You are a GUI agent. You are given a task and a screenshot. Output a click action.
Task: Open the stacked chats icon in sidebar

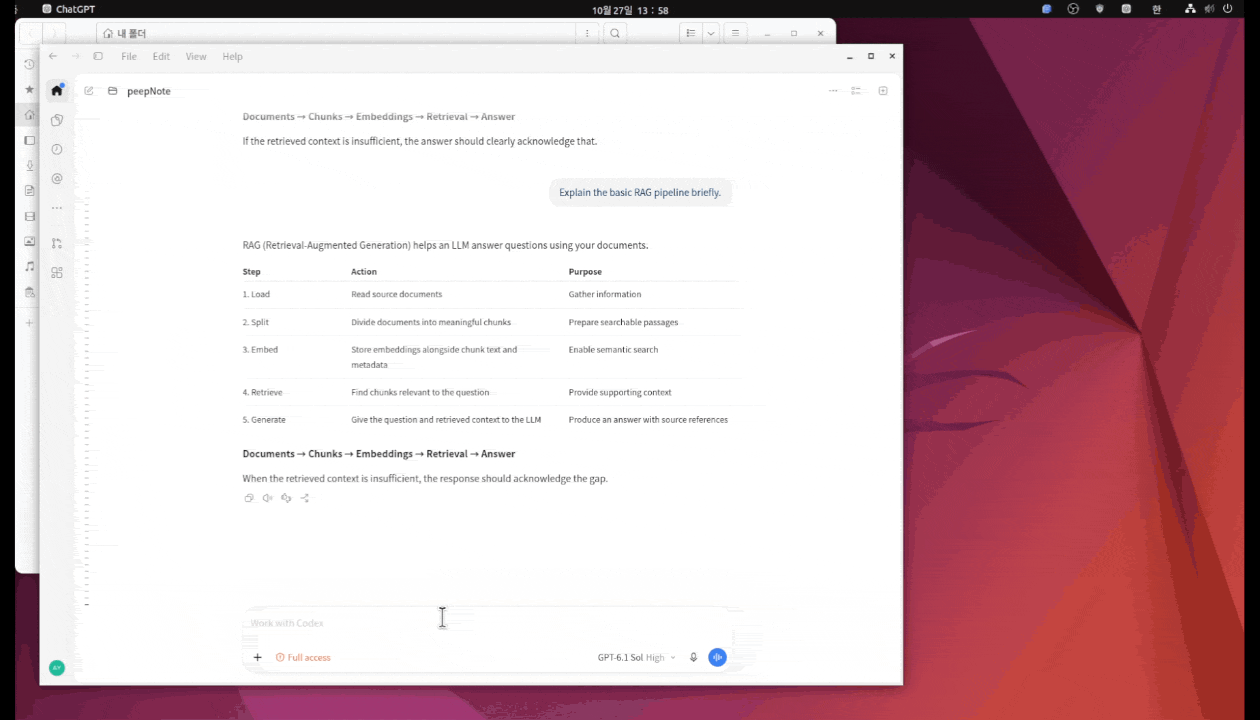point(57,120)
